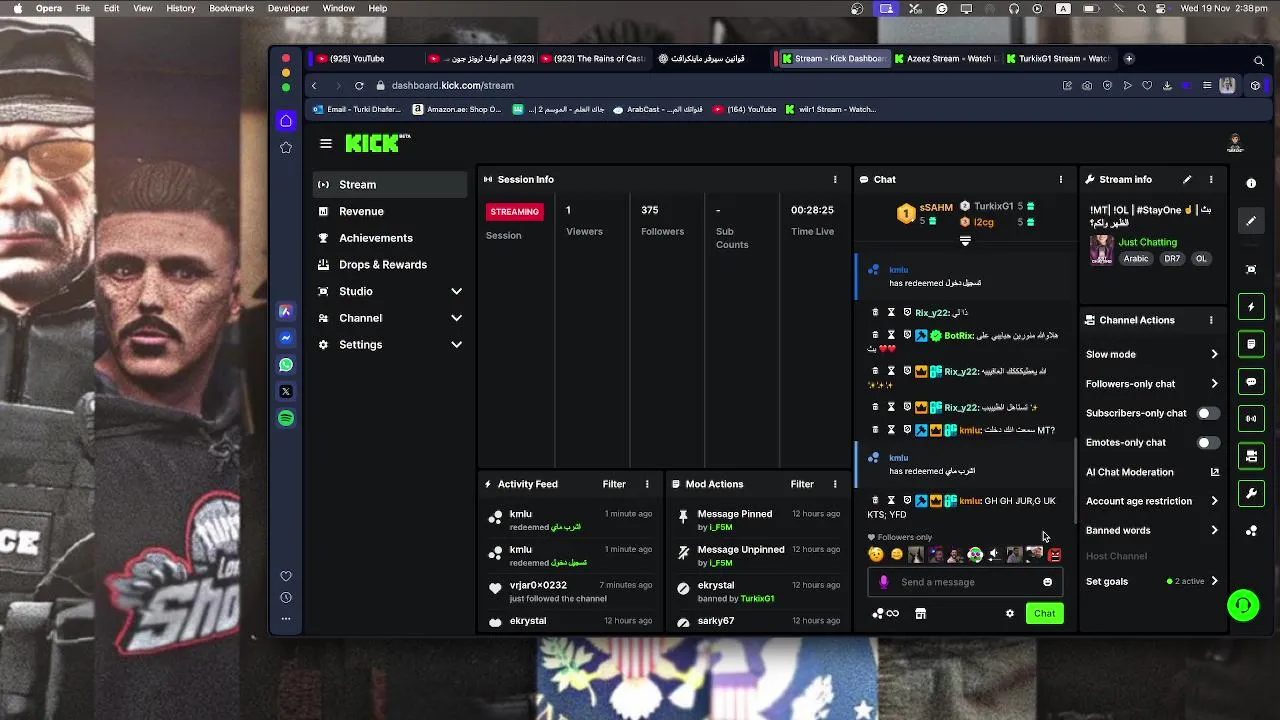This screenshot has width=1280, height=720.
Task: Open WhatsApp in Opera sidebar
Action: click(x=286, y=365)
